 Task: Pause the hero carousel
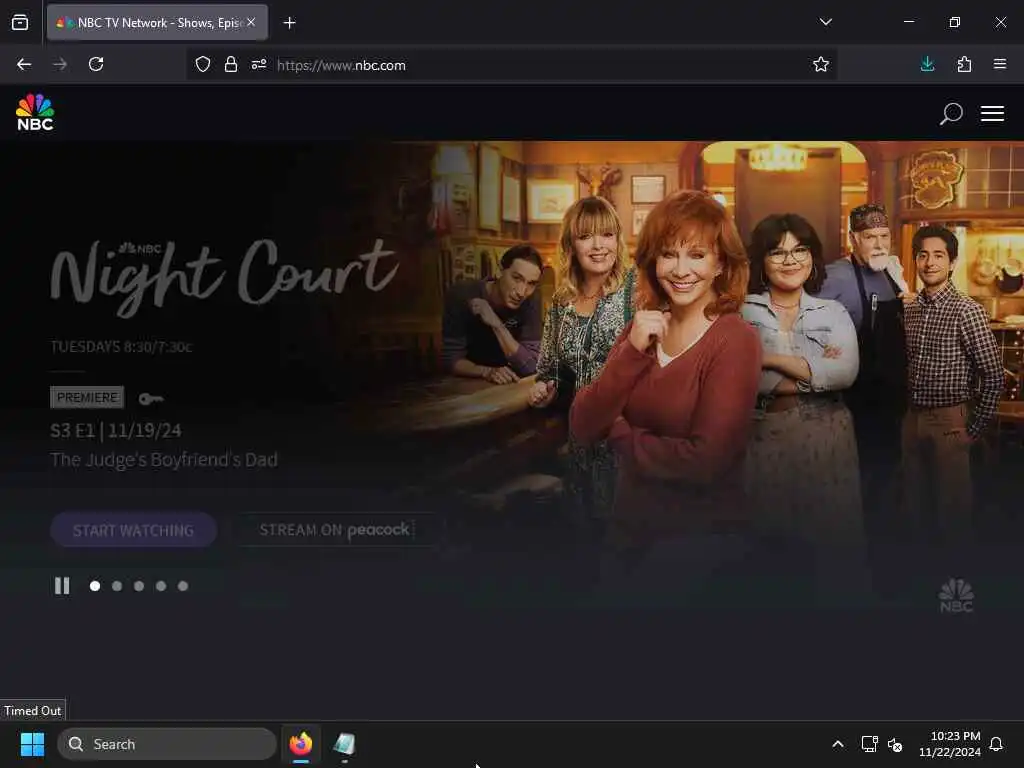pyautogui.click(x=62, y=586)
